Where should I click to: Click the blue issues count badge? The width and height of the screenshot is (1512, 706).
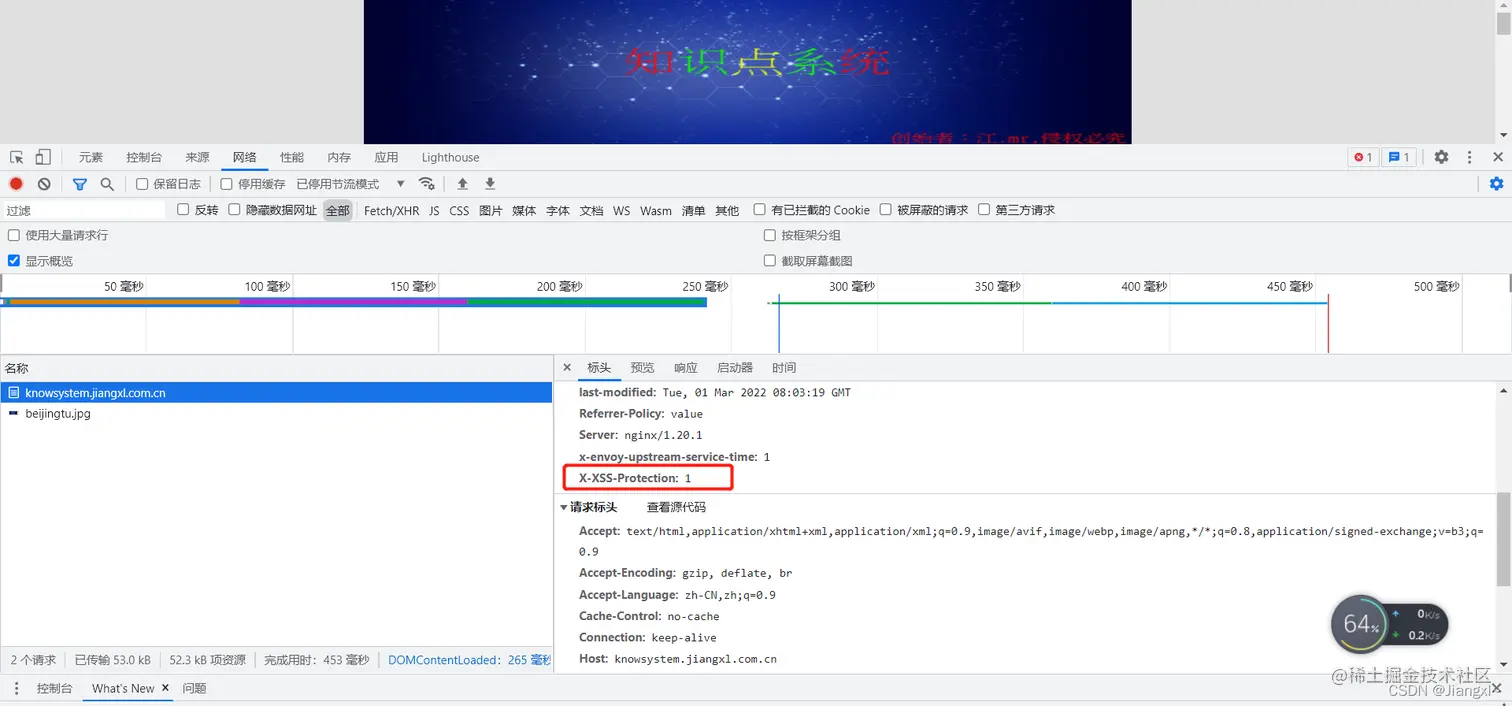[x=1399, y=157]
